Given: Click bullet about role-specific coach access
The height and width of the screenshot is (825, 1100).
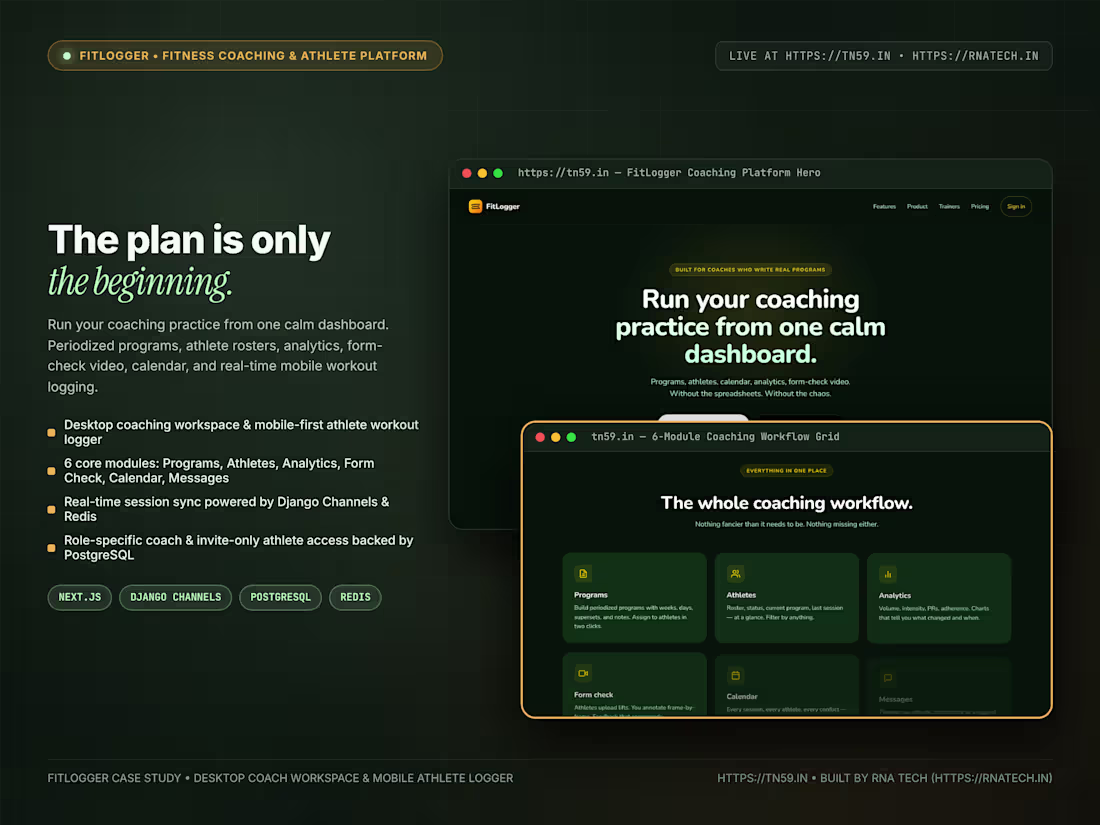Looking at the screenshot, I should [239, 548].
